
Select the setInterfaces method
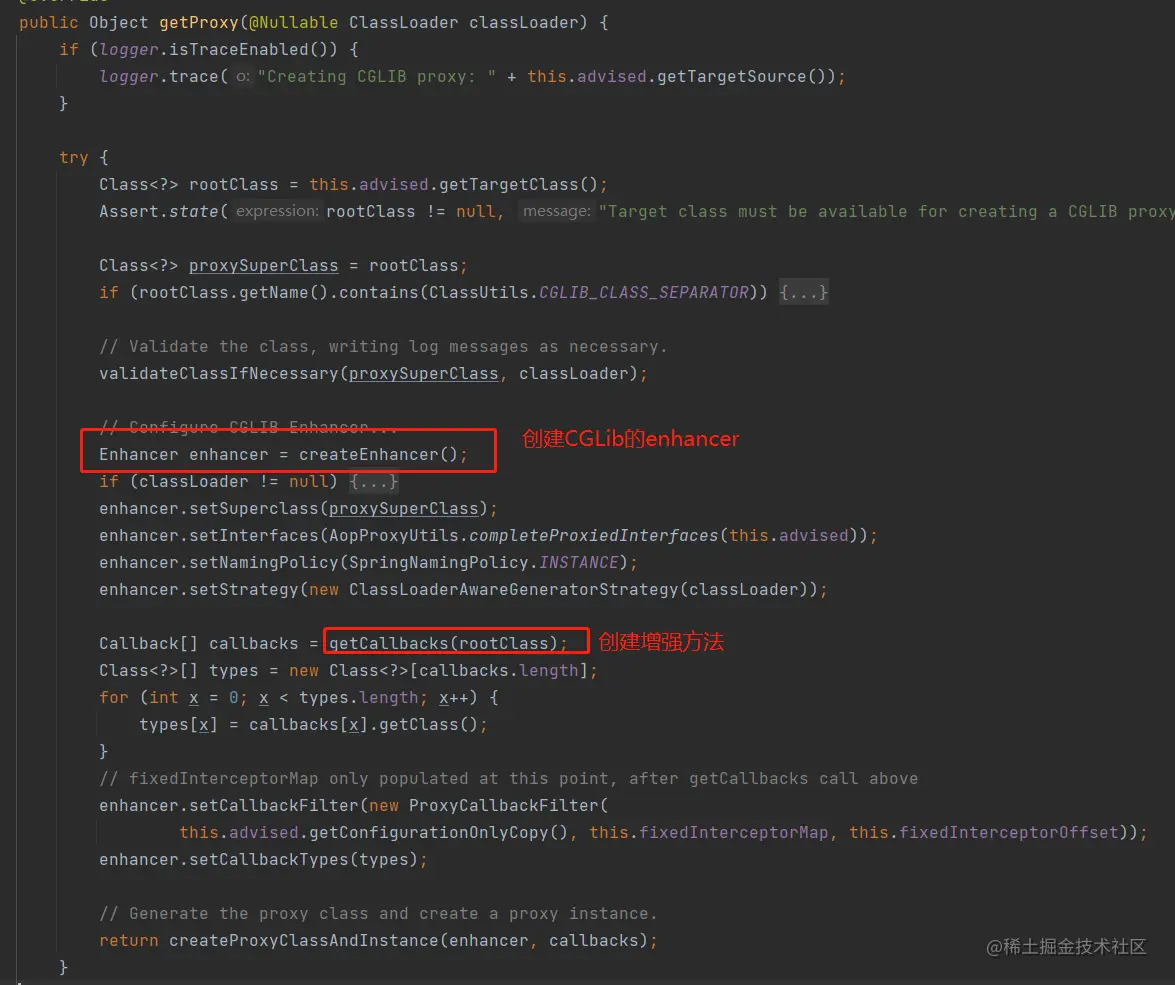[253, 535]
